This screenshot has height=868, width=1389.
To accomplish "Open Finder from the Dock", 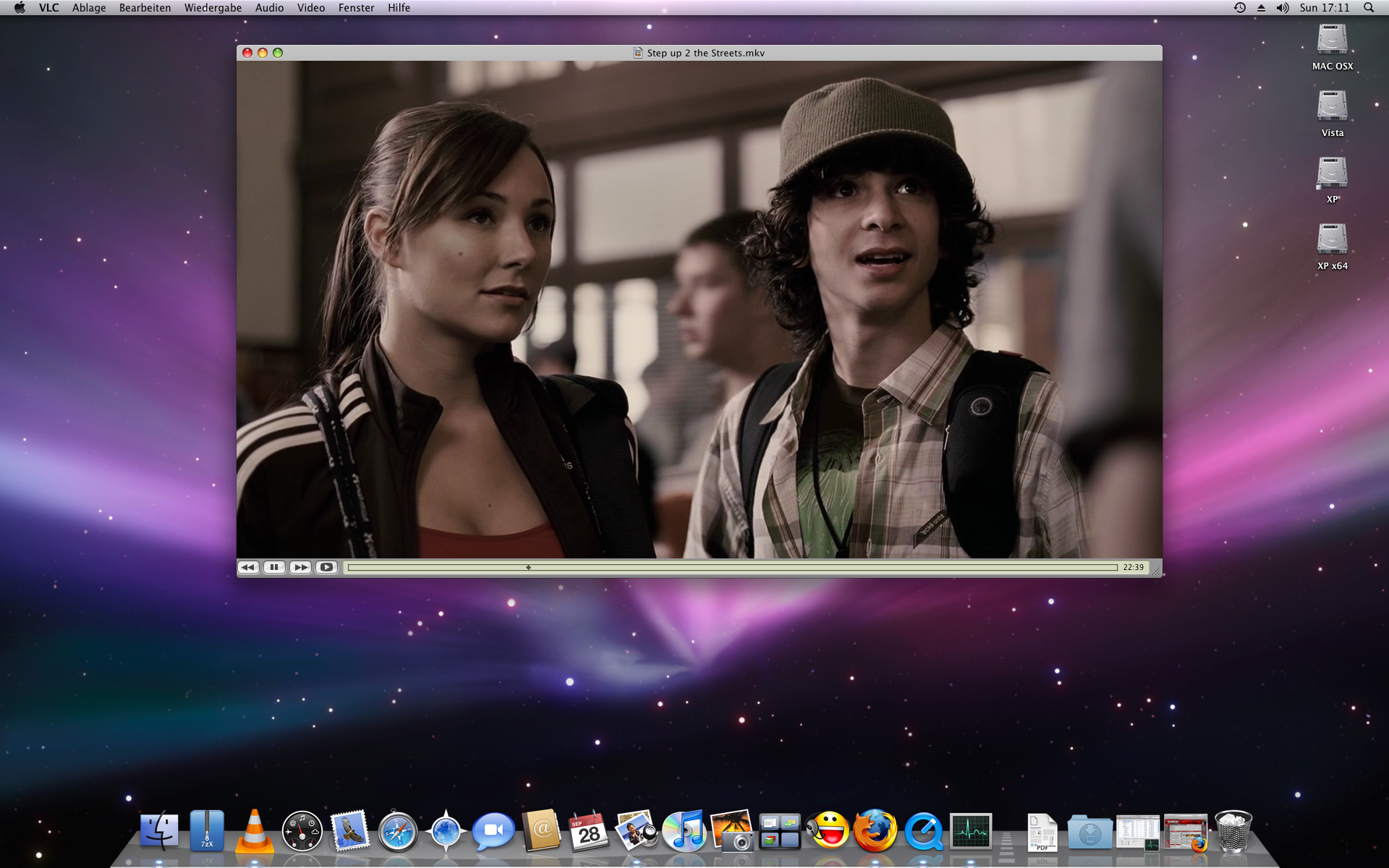I will tap(159, 830).
